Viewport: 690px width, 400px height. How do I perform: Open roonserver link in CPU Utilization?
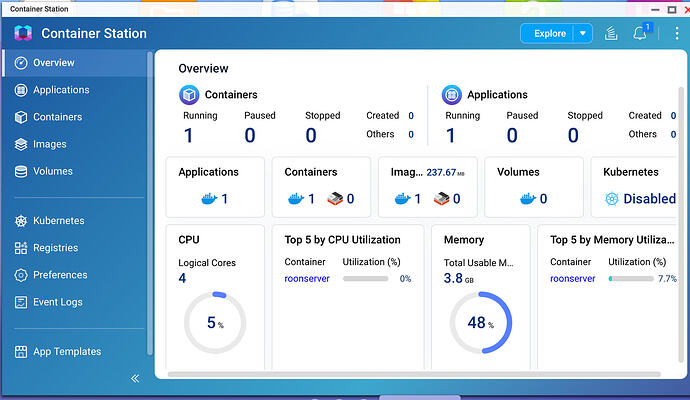point(307,279)
